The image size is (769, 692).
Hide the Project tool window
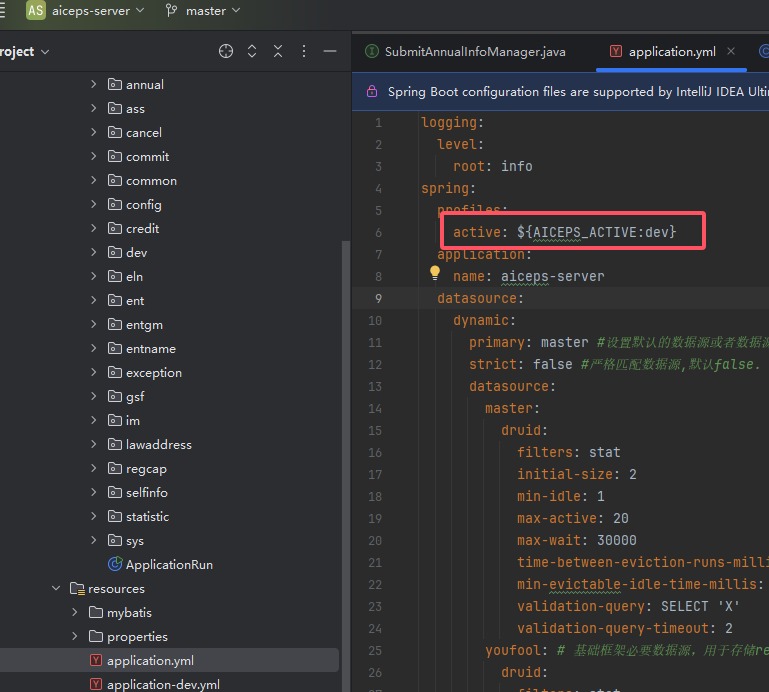[x=330, y=51]
